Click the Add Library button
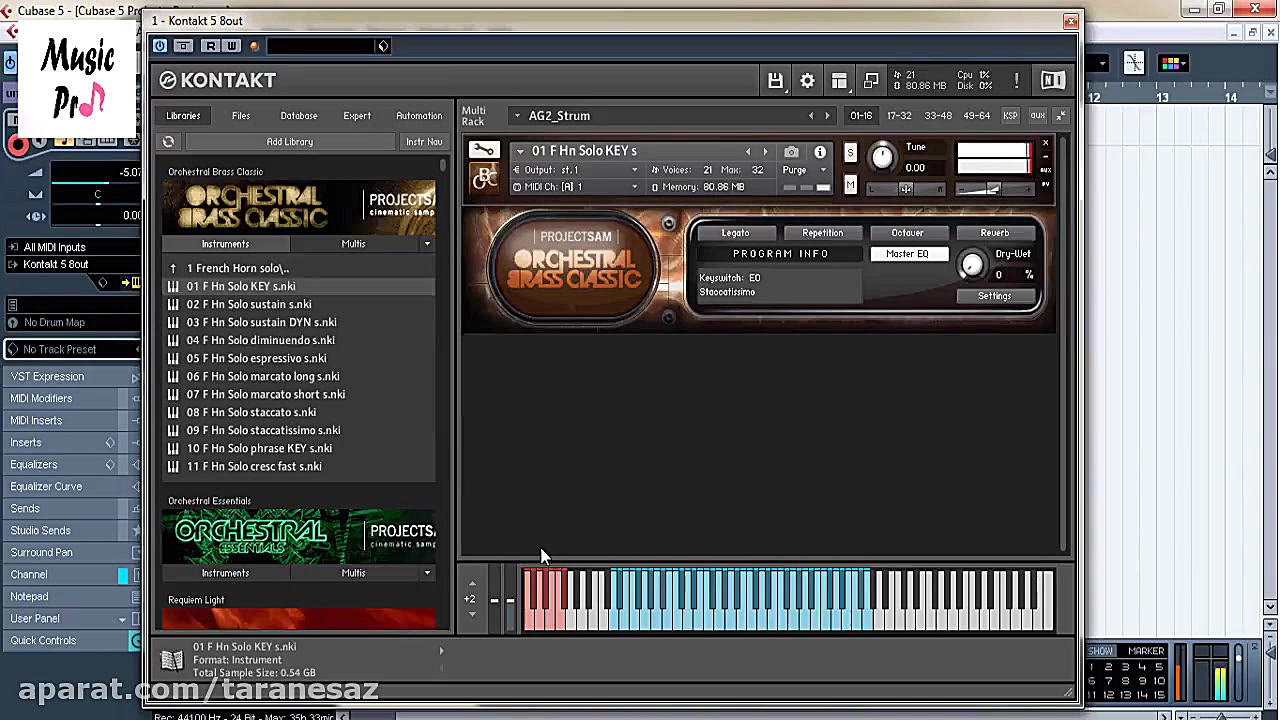1280x720 pixels. [289, 141]
